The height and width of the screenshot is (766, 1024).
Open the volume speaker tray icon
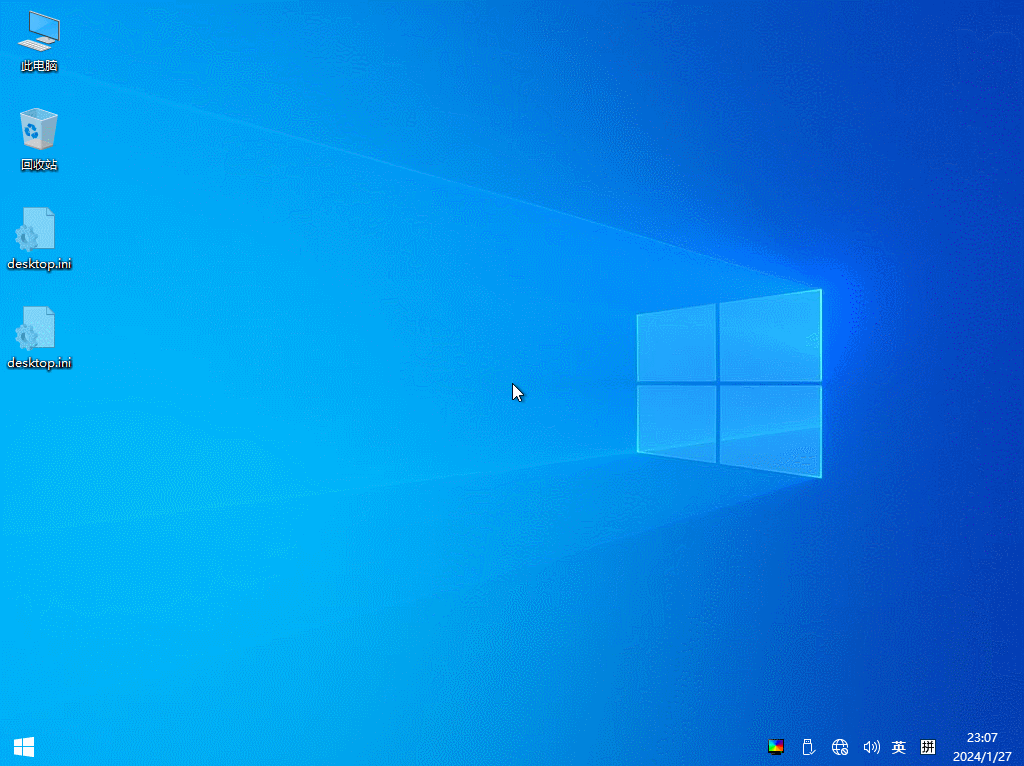(x=871, y=747)
